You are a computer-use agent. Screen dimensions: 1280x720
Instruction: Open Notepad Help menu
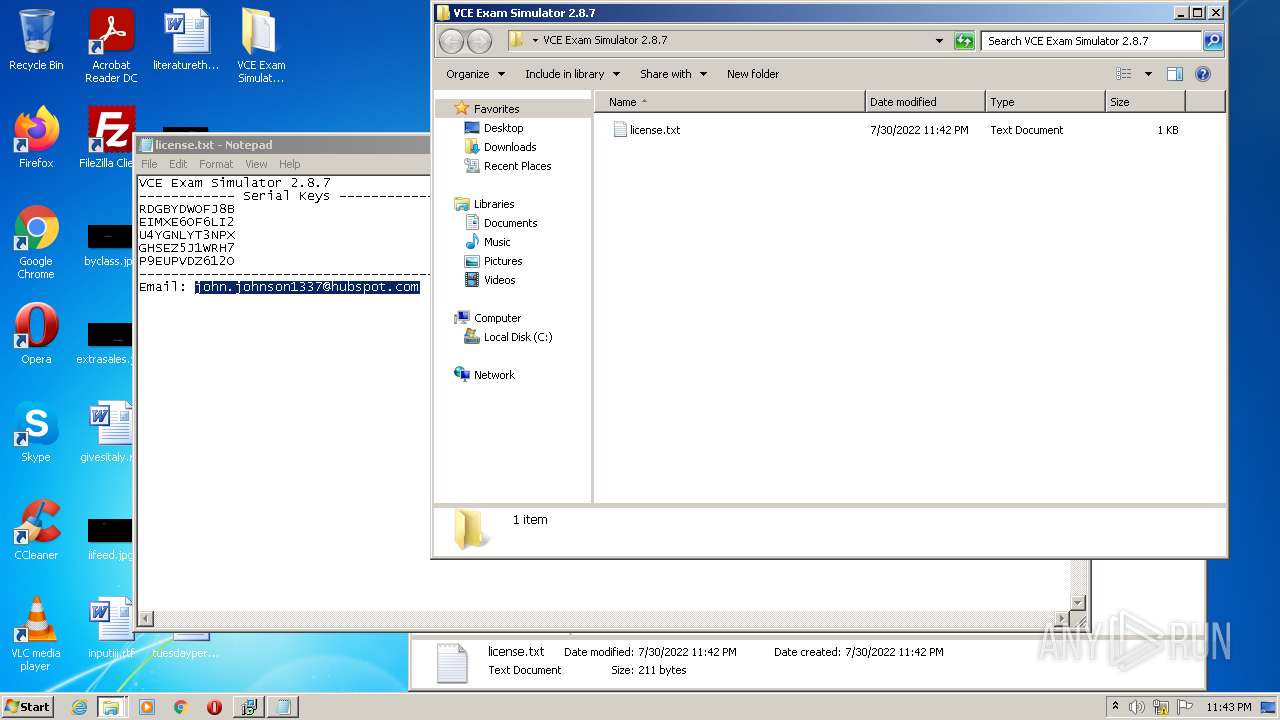tap(289, 164)
